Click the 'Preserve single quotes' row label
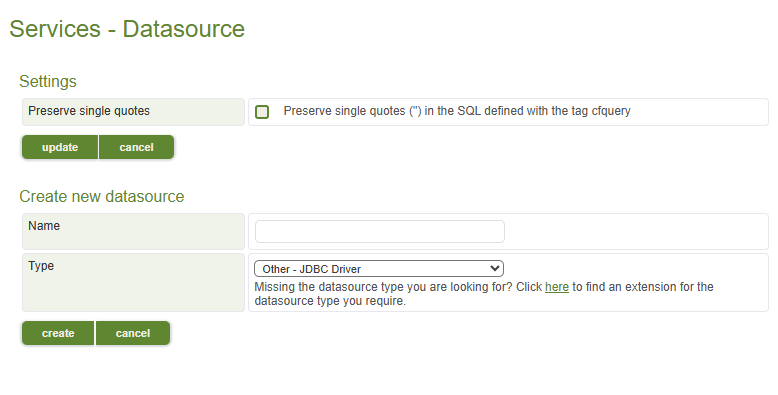The height and width of the screenshot is (395, 778). (89, 111)
